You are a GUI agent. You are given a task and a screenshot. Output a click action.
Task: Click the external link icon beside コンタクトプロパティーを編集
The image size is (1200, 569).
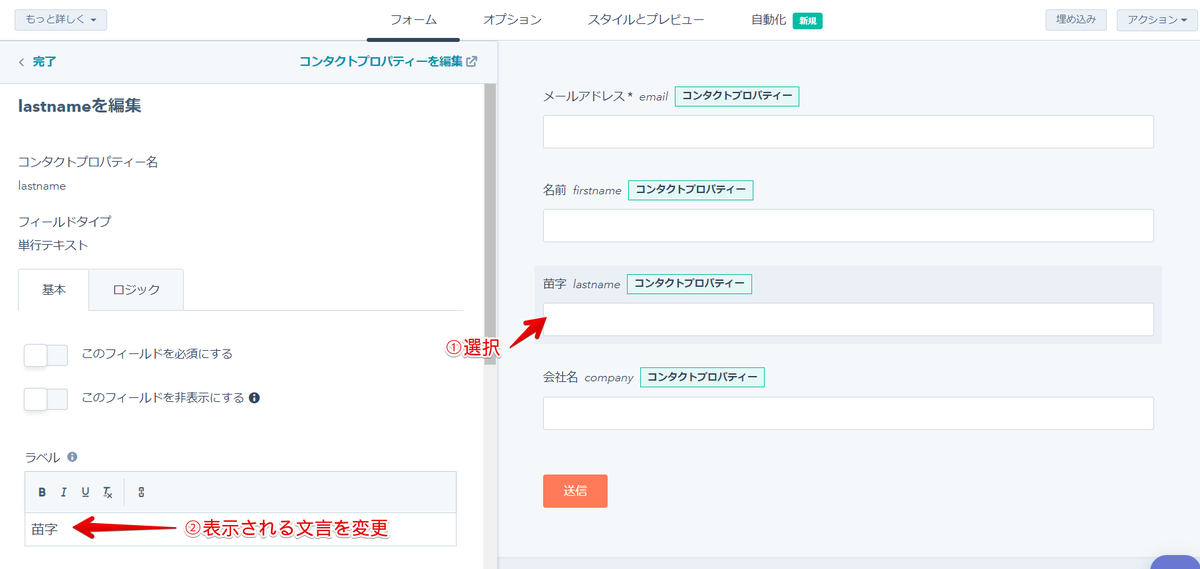pyautogui.click(x=472, y=62)
